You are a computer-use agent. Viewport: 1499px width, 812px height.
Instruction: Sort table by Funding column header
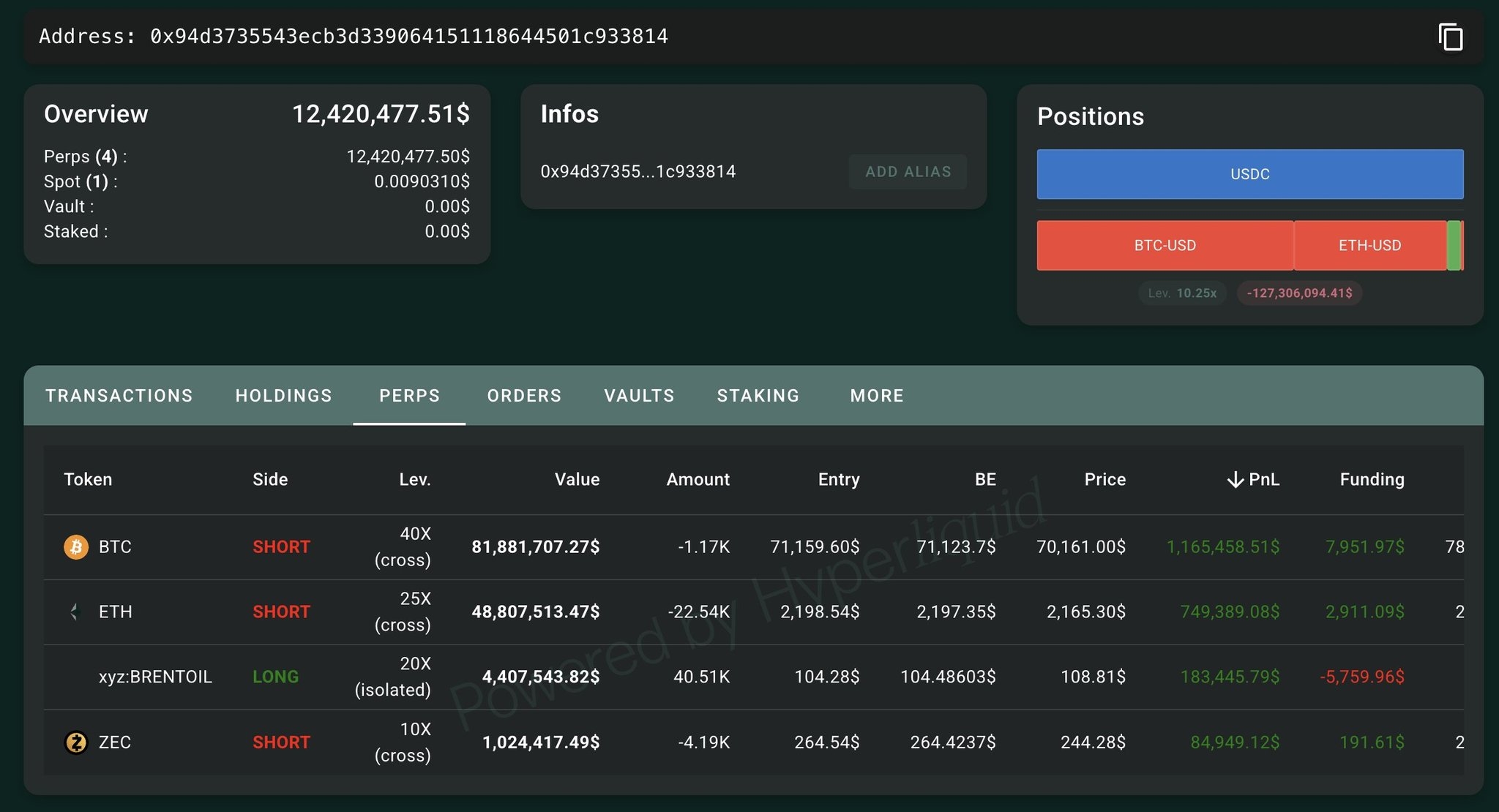pos(1372,480)
